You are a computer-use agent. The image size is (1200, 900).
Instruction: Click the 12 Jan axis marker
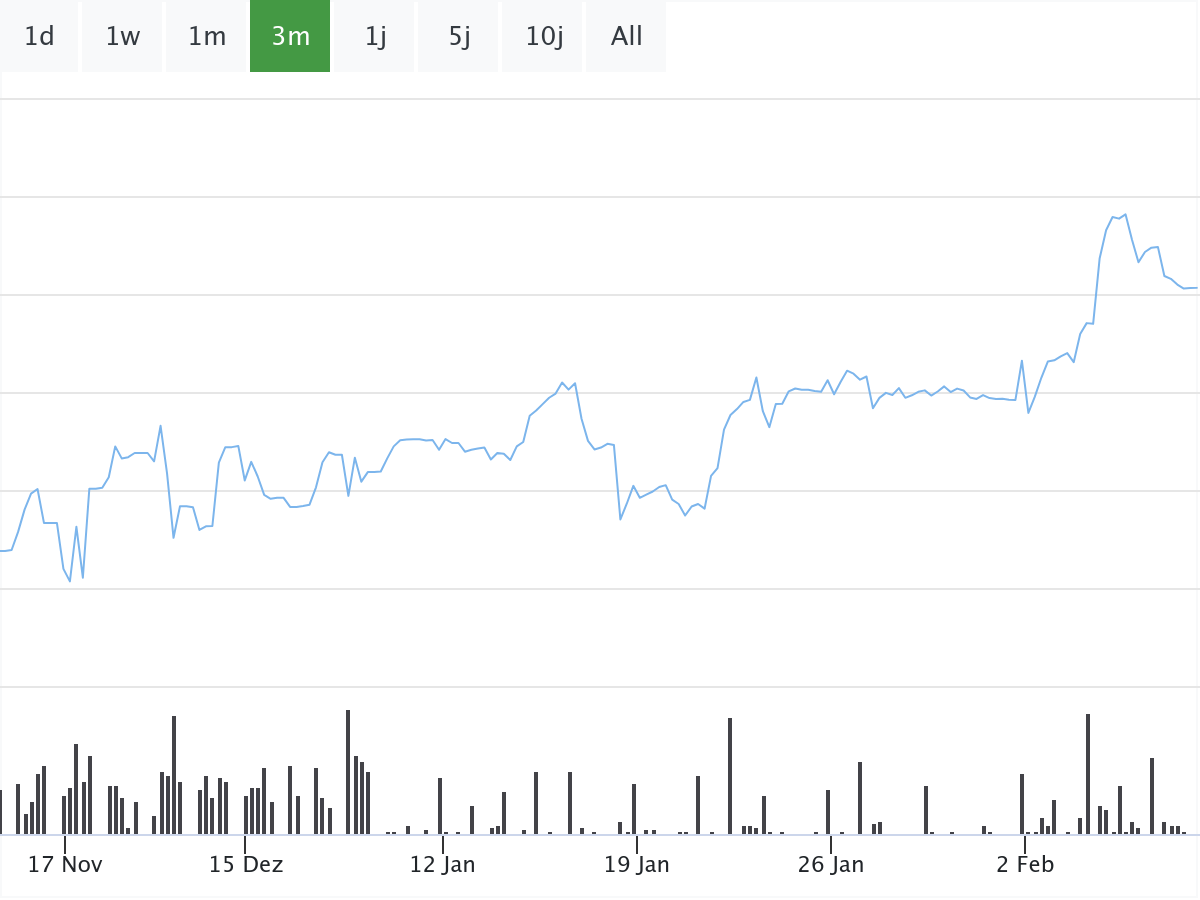[442, 865]
